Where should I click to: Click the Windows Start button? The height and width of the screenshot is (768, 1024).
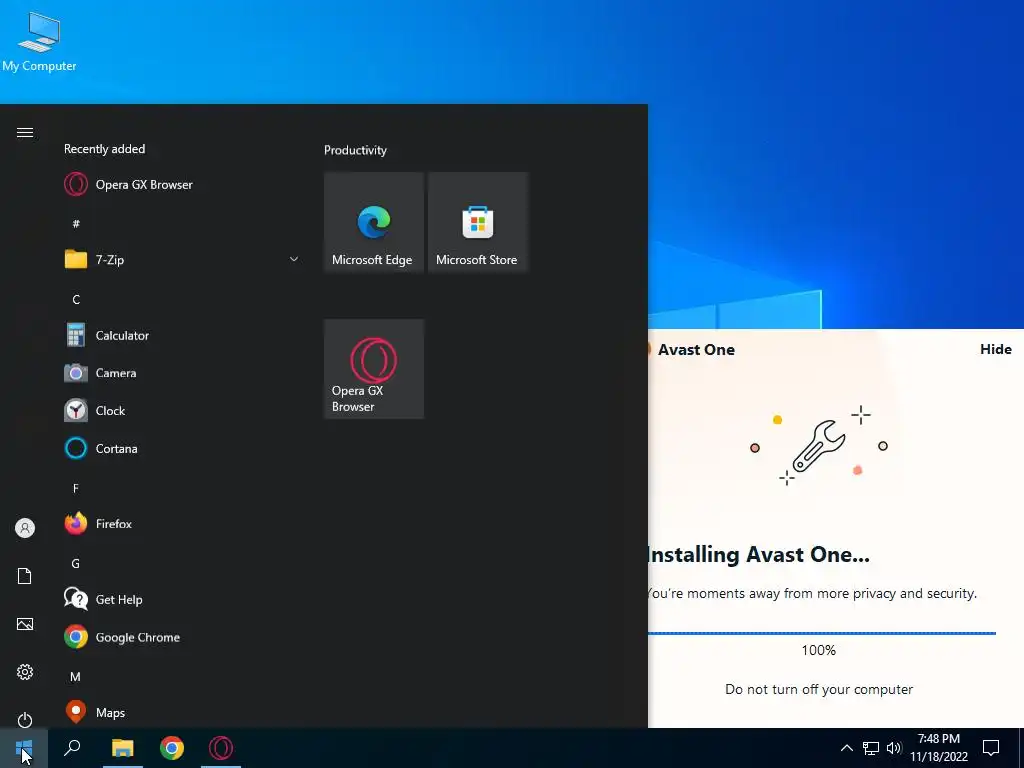(24, 748)
